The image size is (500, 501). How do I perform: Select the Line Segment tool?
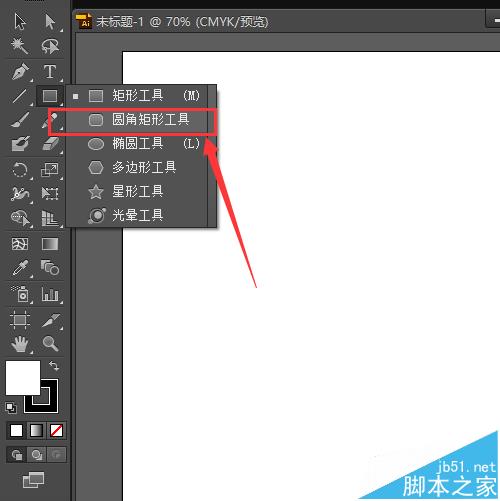(x=20, y=96)
